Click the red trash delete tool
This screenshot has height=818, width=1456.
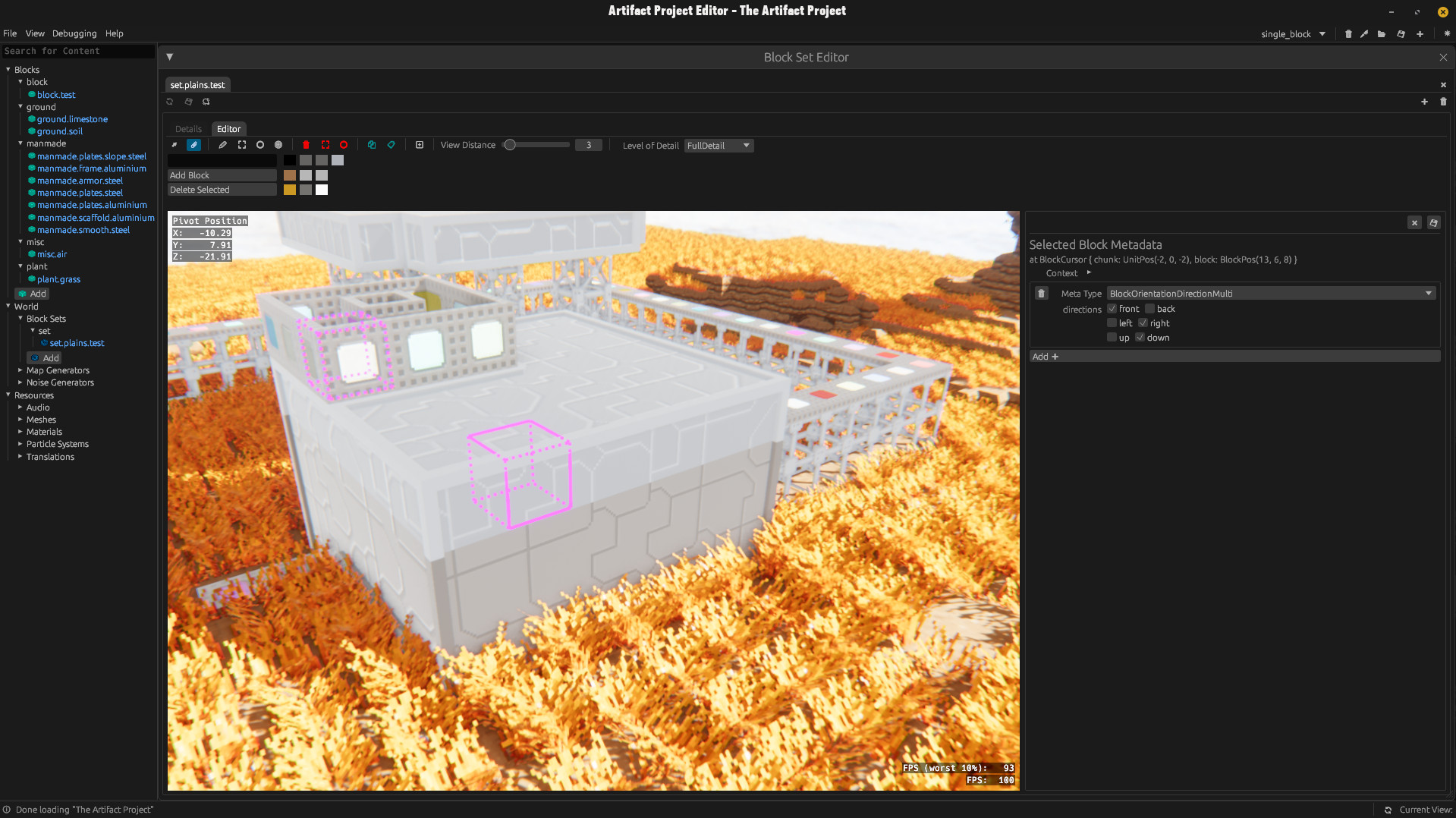[x=306, y=145]
